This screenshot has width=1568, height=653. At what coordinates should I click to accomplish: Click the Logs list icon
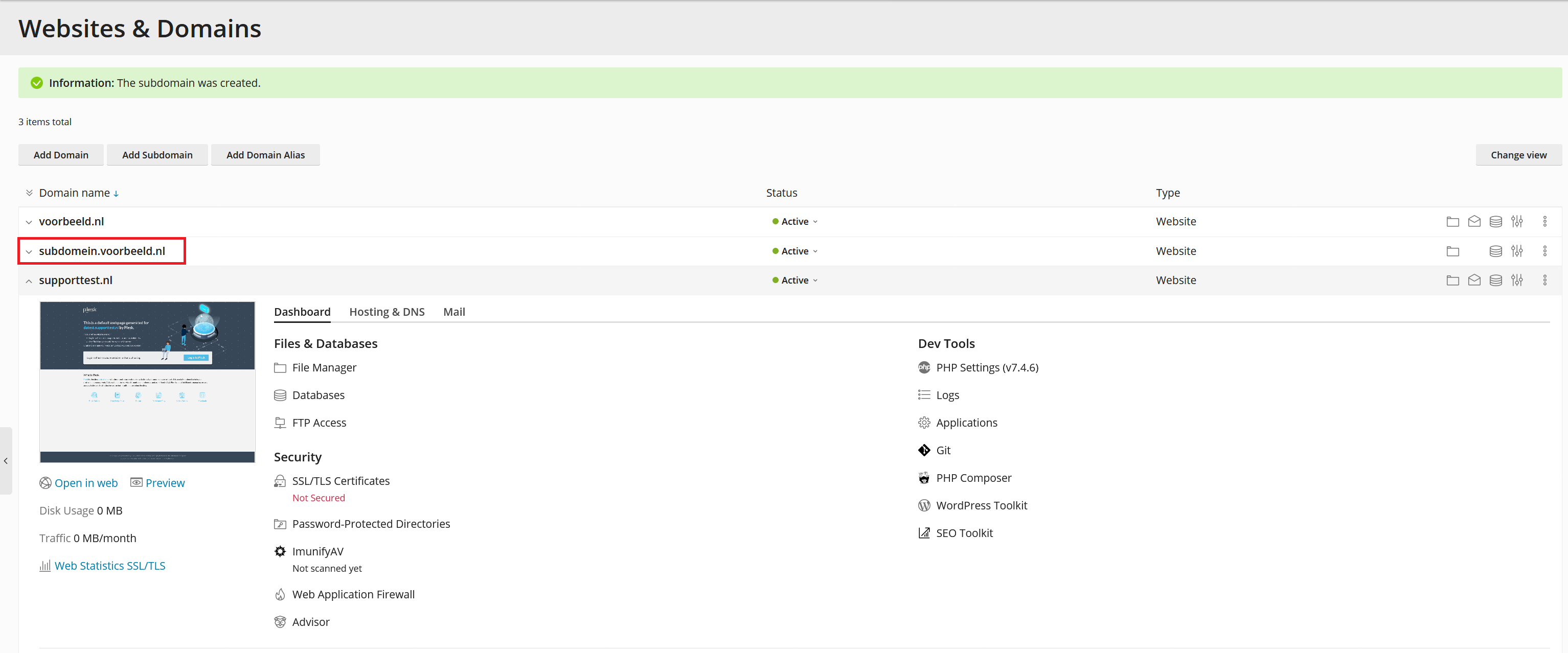pos(923,395)
